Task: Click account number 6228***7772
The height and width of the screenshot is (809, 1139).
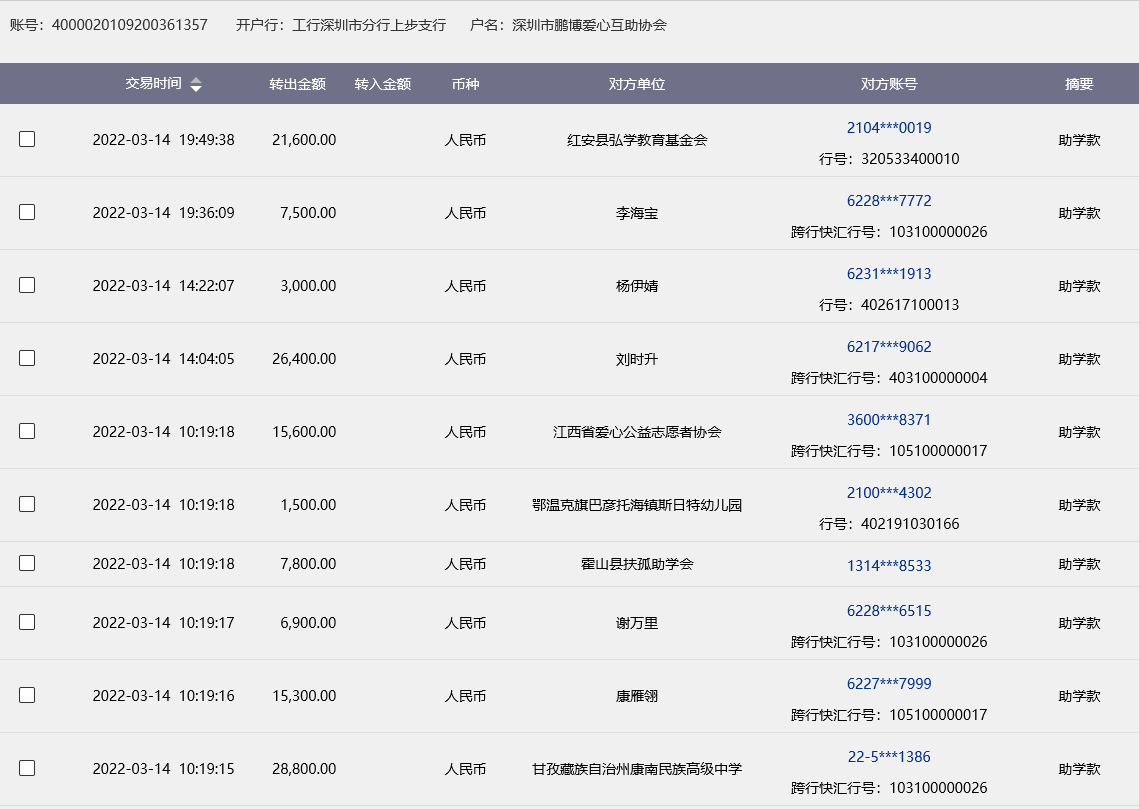Action: (889, 201)
